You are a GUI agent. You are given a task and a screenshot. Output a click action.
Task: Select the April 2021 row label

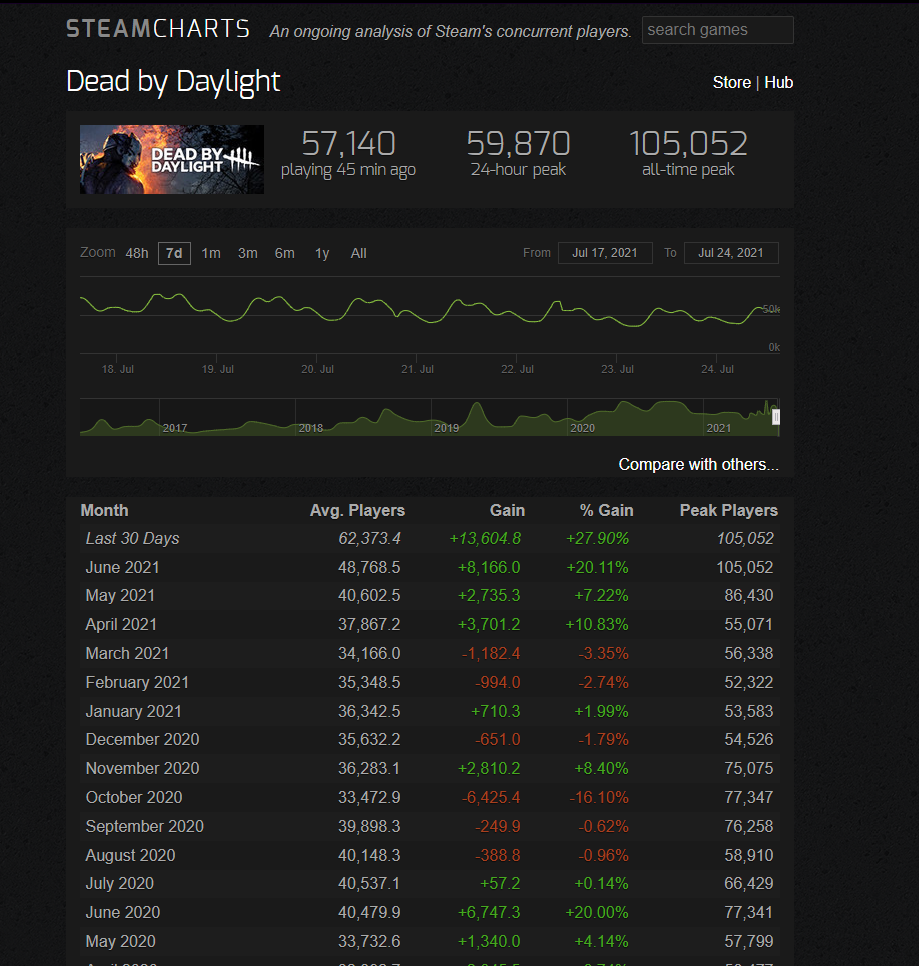(x=121, y=625)
